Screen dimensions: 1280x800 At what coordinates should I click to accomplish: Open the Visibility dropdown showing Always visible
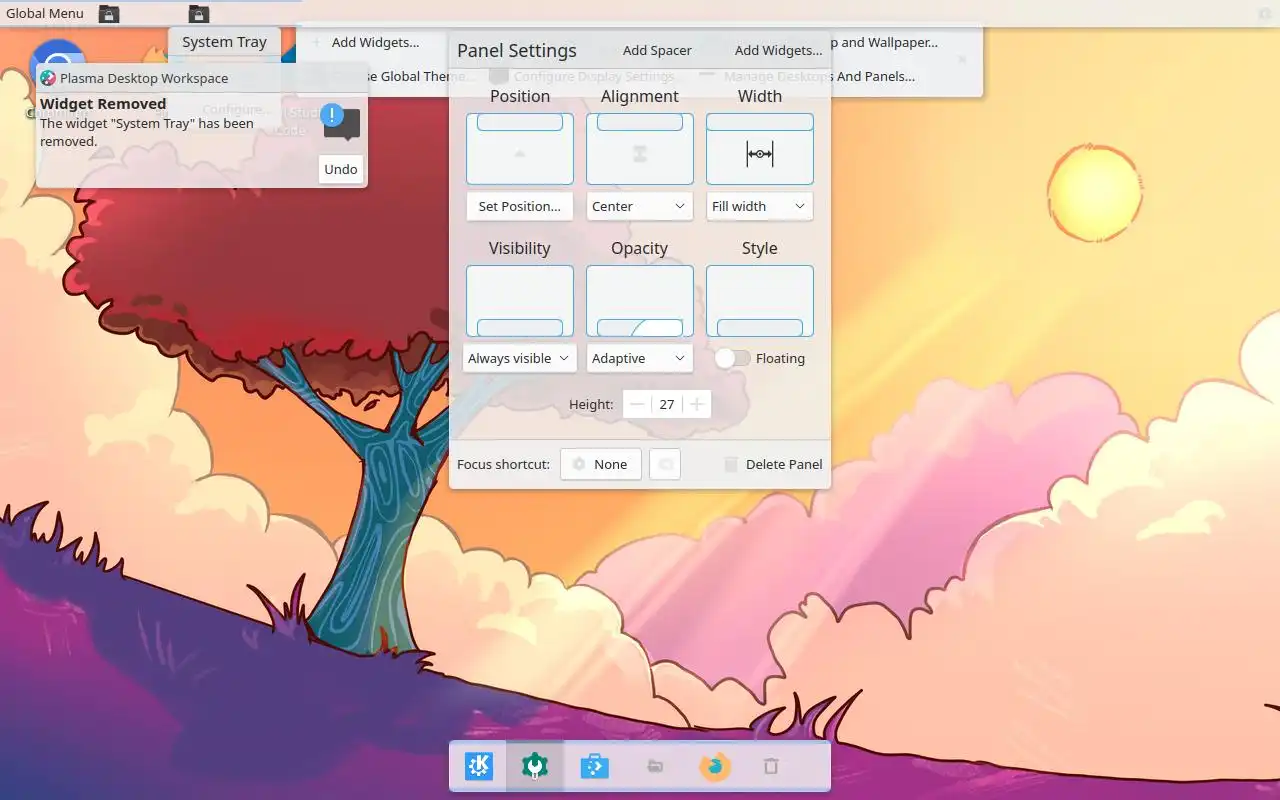pos(519,358)
